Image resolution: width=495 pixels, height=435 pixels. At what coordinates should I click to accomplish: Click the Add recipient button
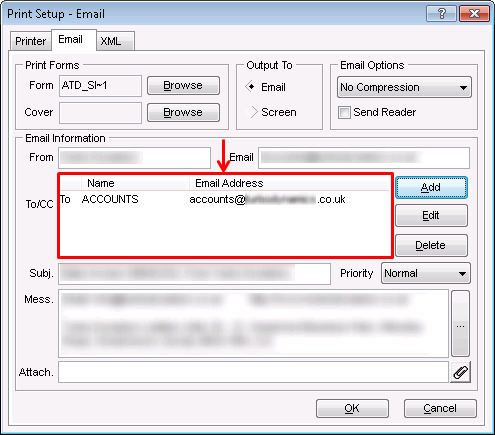click(x=431, y=188)
